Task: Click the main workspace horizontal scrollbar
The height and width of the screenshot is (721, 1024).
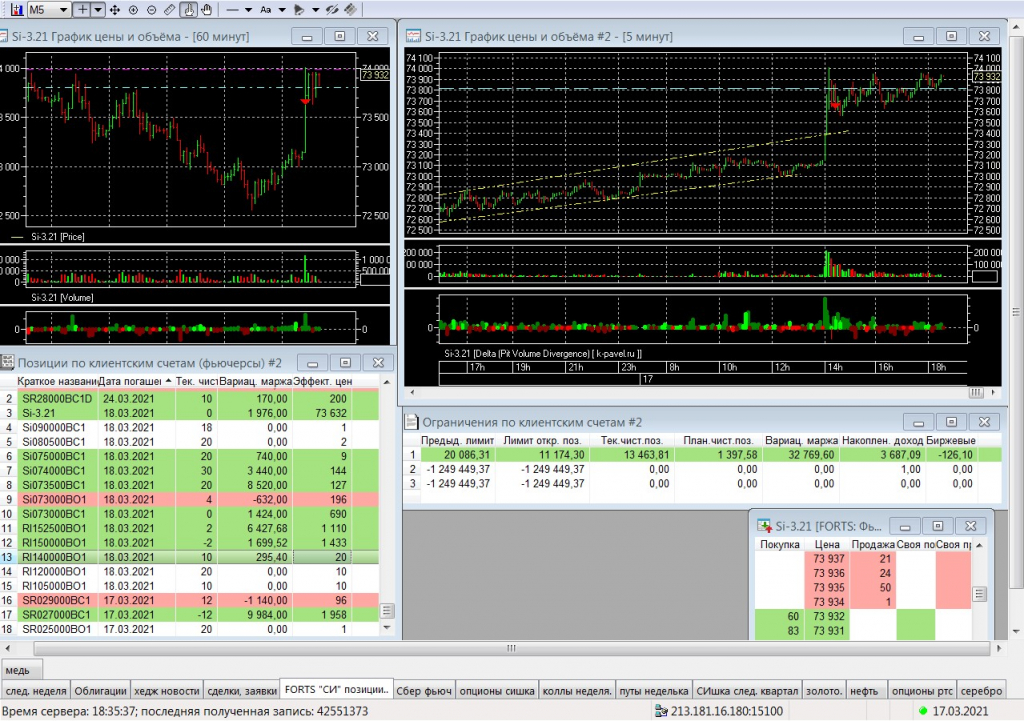Action: coord(511,649)
